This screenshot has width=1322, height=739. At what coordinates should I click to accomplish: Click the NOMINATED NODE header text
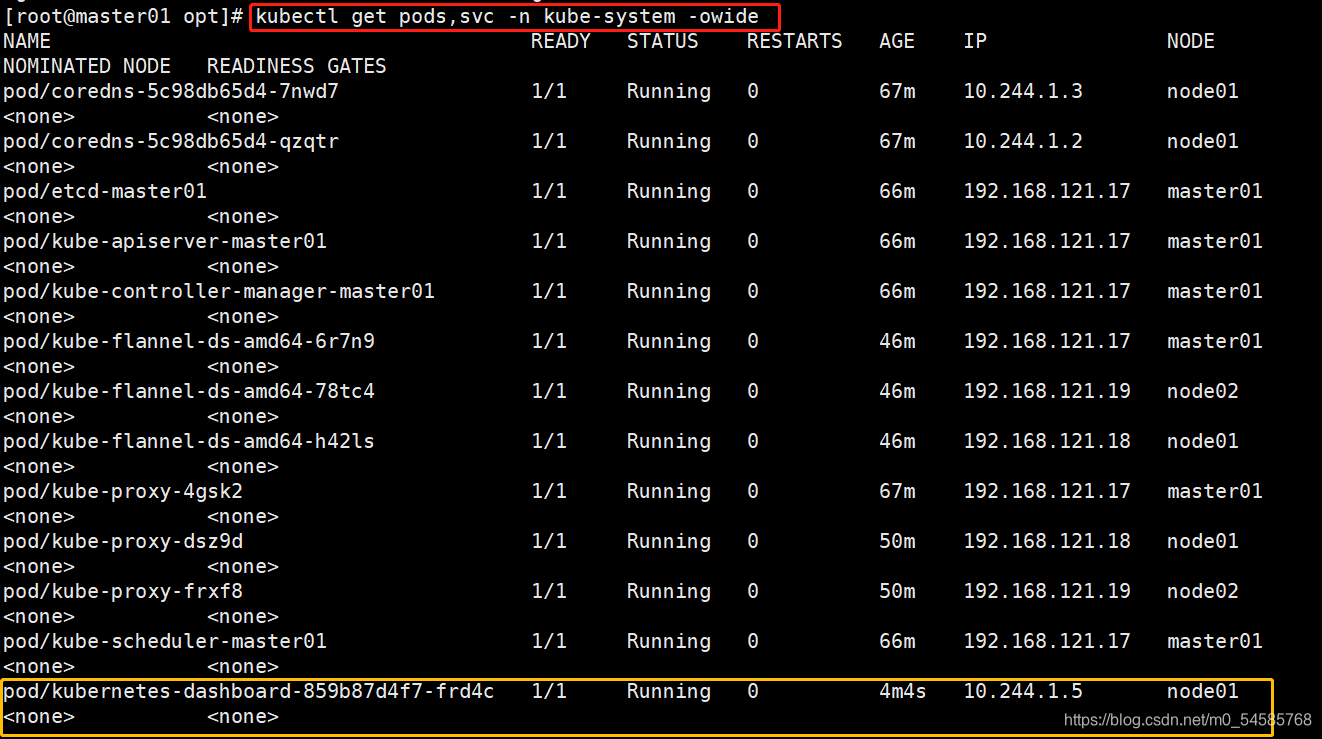coord(87,66)
